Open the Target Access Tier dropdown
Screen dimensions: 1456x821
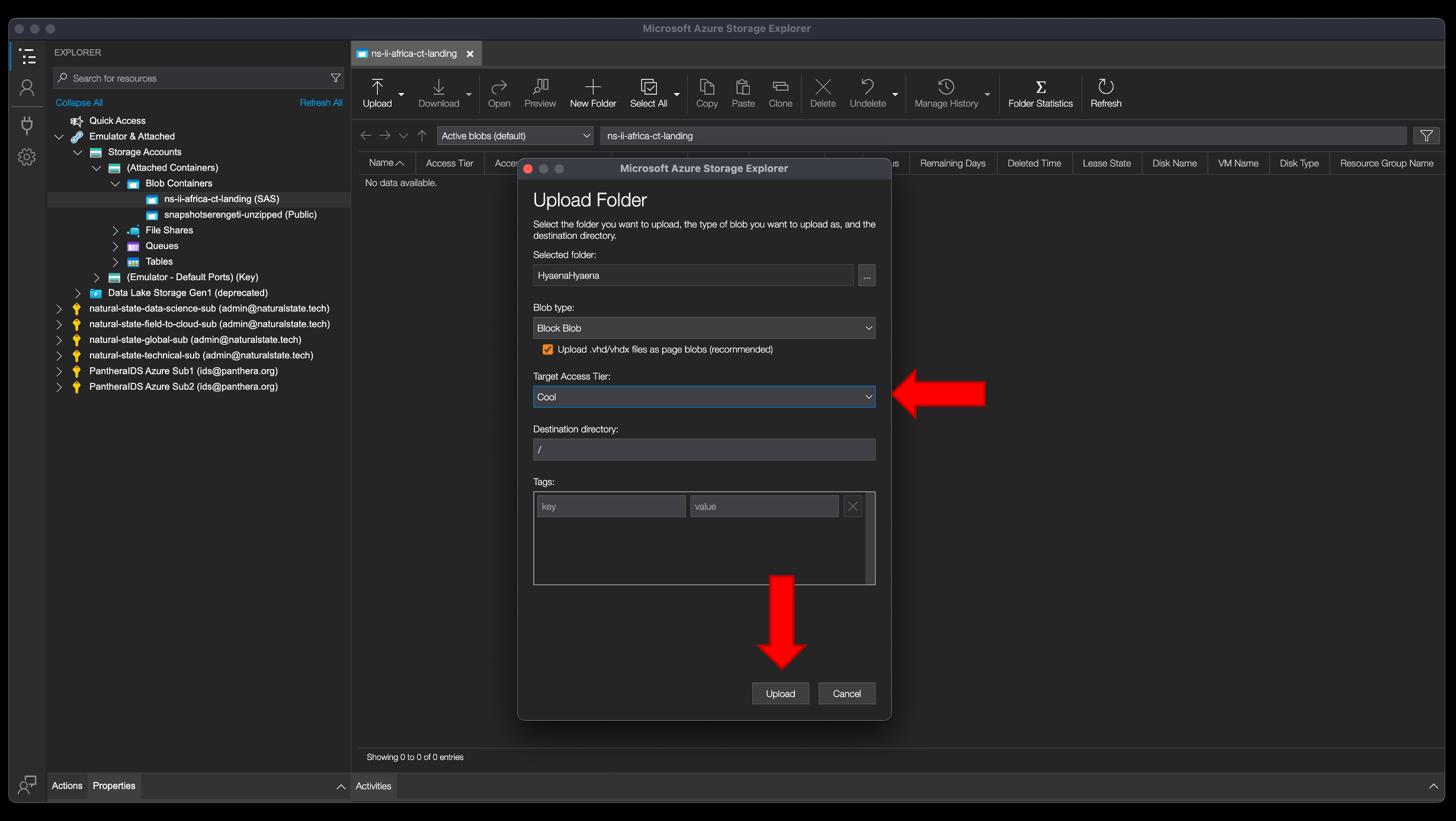pyautogui.click(x=704, y=397)
